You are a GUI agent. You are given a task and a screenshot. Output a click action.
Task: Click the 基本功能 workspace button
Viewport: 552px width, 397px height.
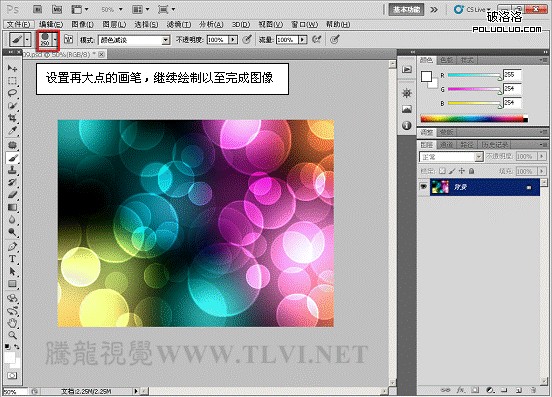[x=406, y=10]
